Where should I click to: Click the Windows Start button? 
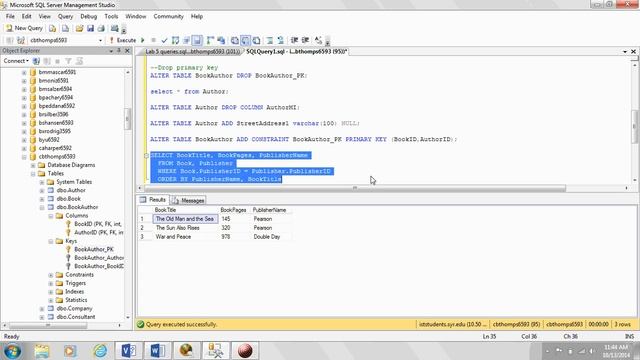[12, 351]
